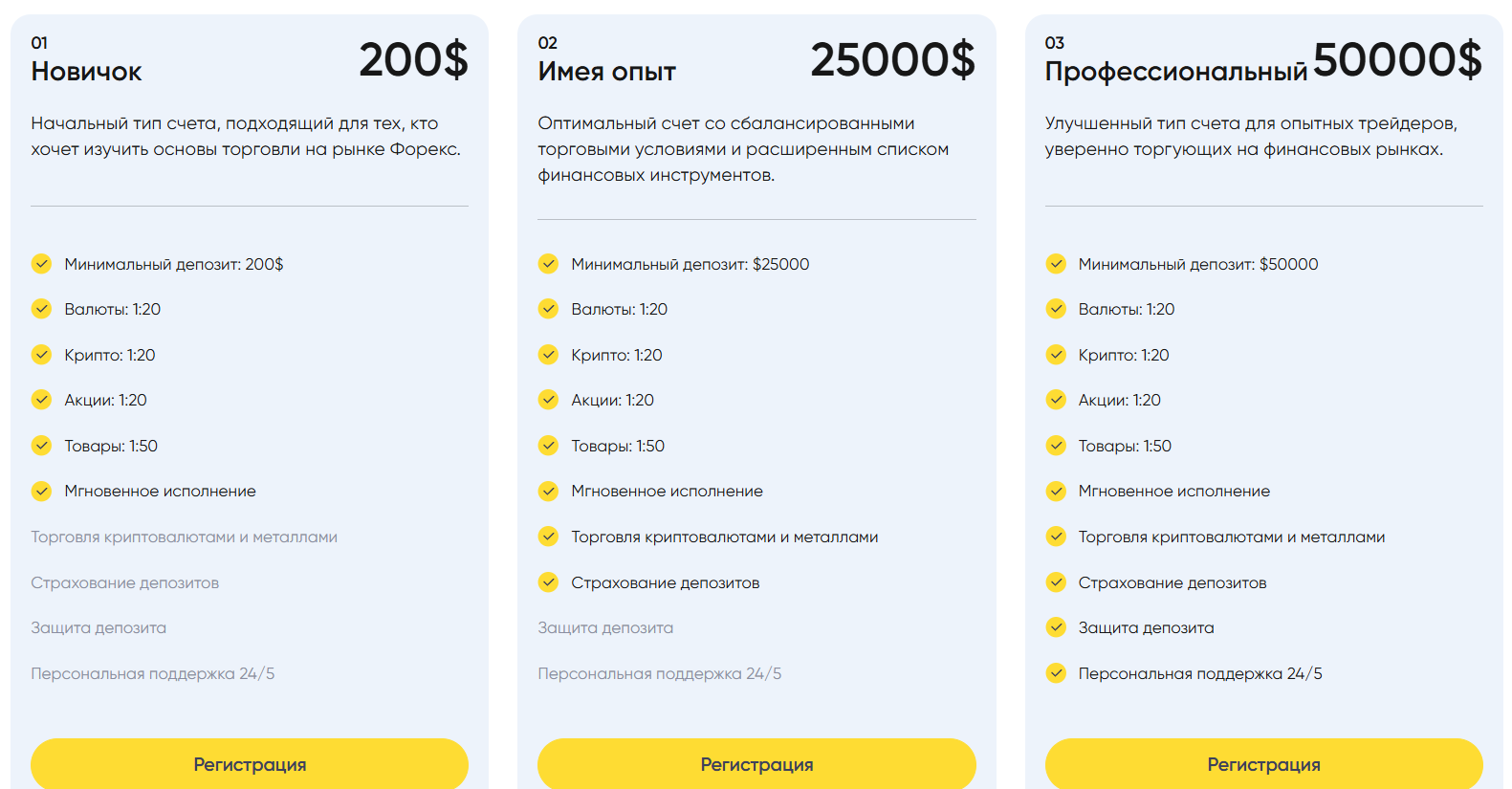The width and height of the screenshot is (1512, 789).
Task: Click checkmark beside Крипто: 1:20 in Имея опыт
Action: tap(548, 354)
